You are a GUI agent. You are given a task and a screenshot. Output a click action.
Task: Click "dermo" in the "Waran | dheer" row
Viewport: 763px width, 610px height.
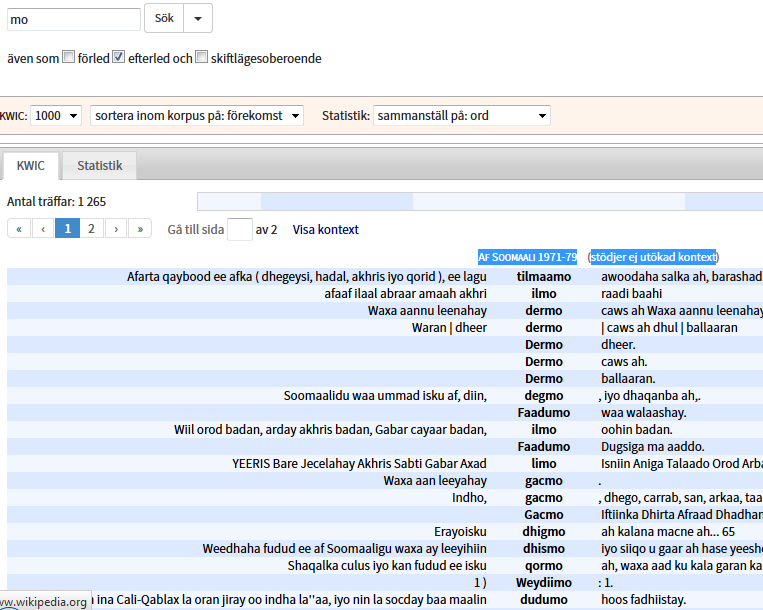tap(544, 328)
